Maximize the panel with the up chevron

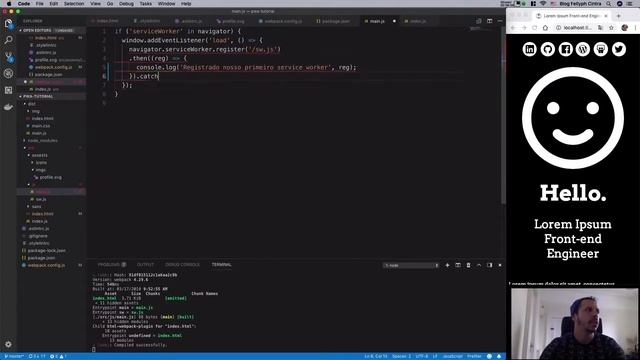[x=479, y=265]
